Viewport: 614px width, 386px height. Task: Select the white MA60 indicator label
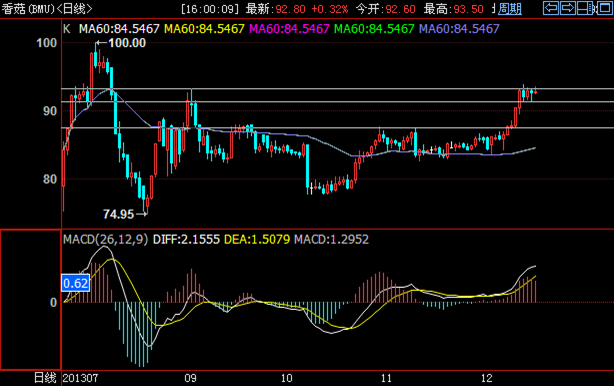[x=119, y=29]
